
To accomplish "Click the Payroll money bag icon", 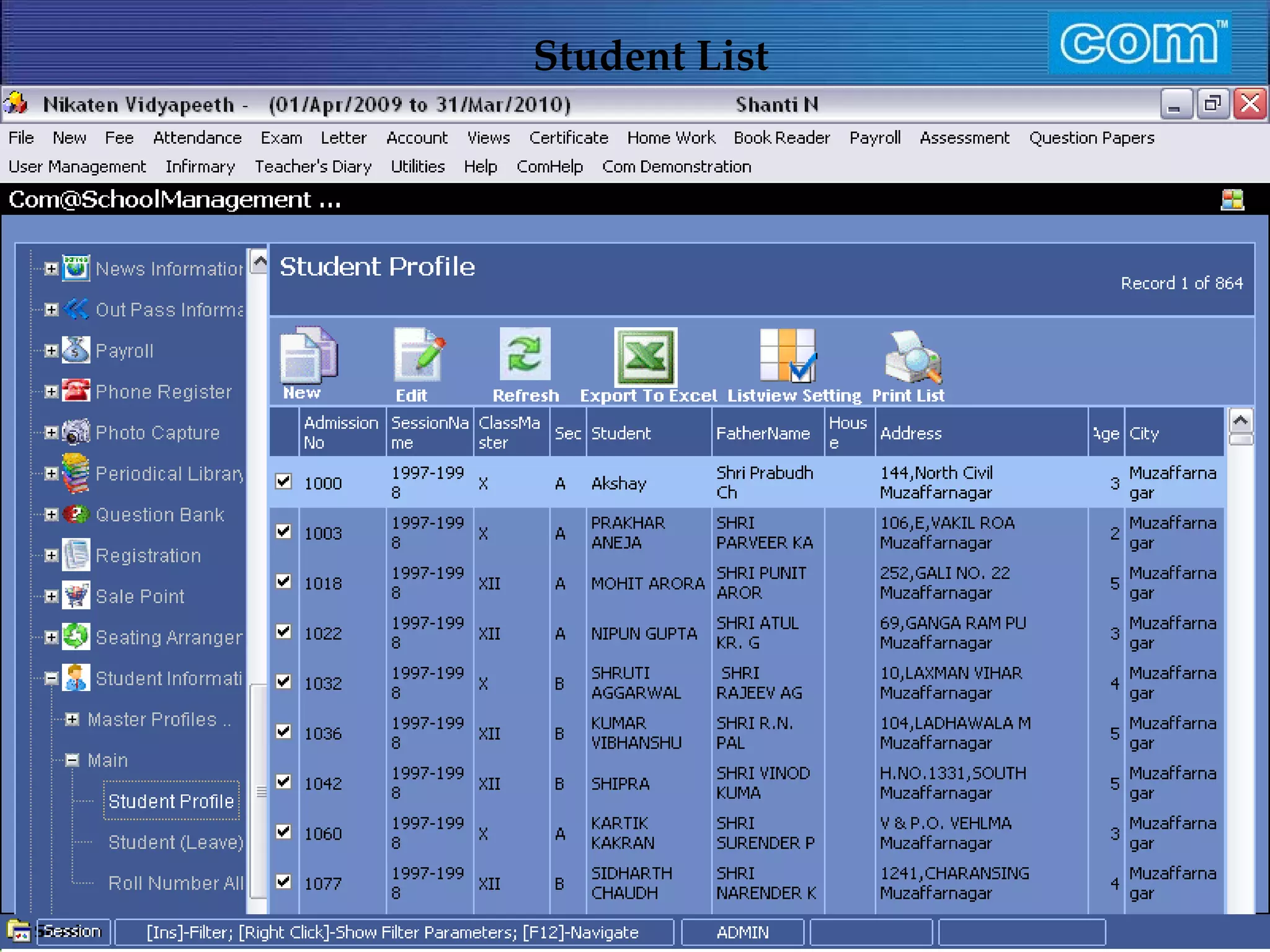I will pos(76,350).
